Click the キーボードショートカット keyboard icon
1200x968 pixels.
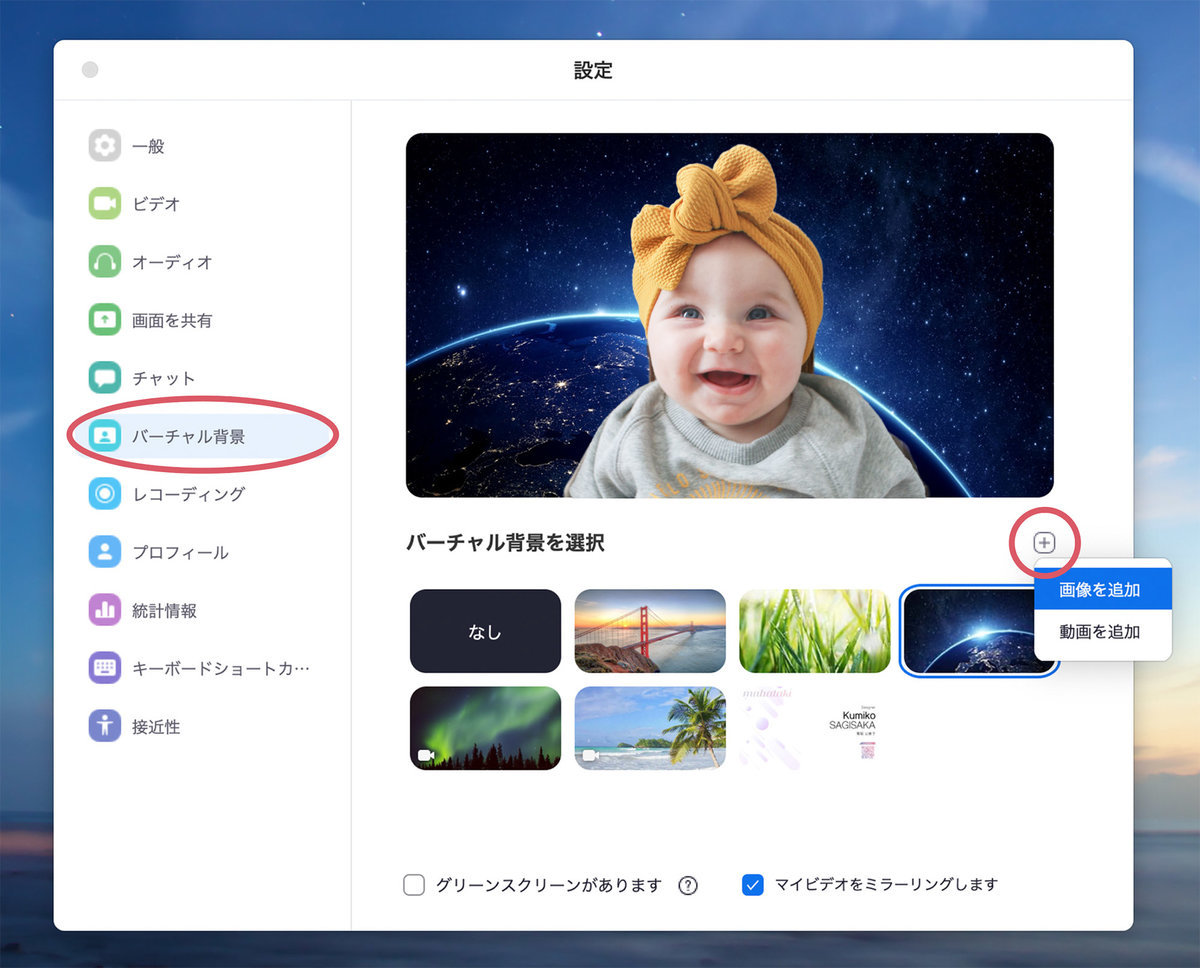point(104,668)
